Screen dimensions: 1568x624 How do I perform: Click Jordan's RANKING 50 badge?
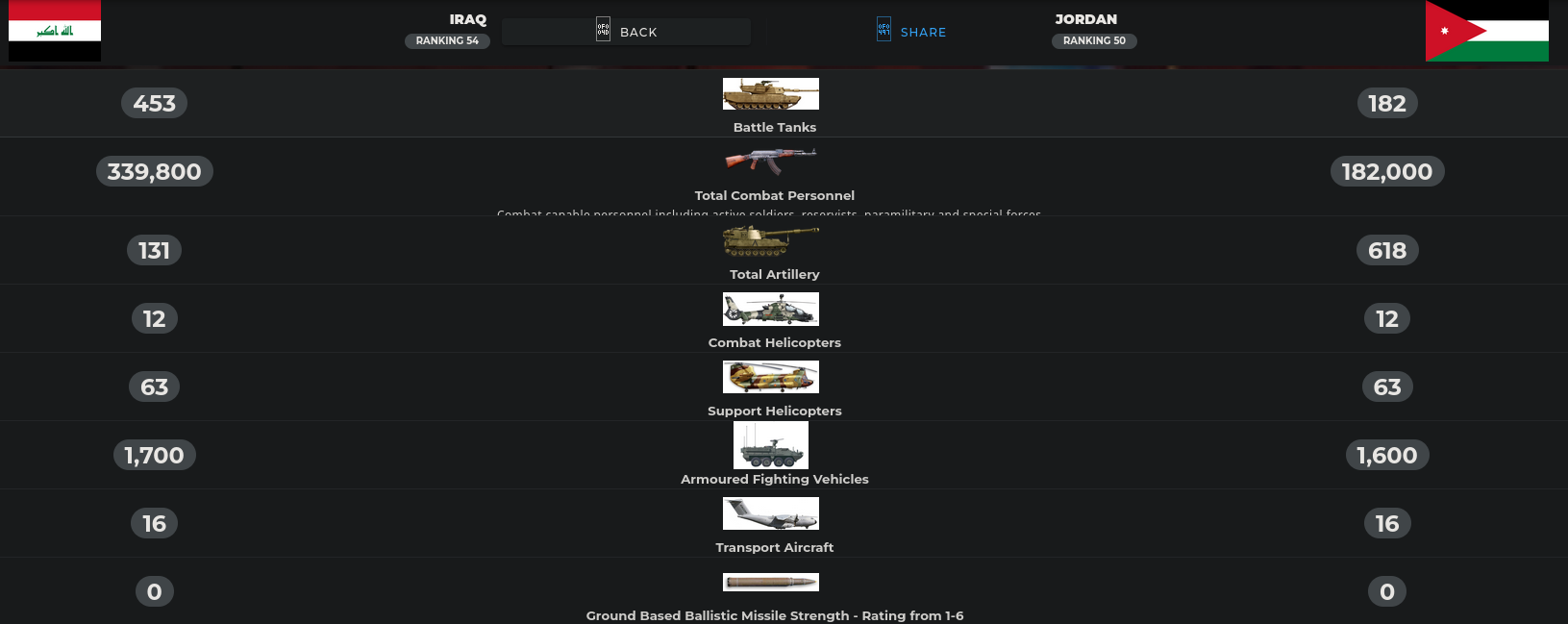[1094, 40]
